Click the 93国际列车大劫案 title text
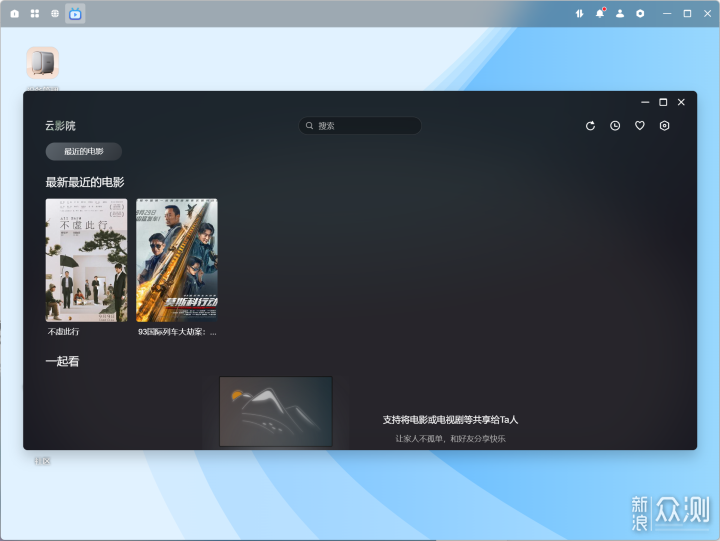The height and width of the screenshot is (541, 720). coord(177,332)
